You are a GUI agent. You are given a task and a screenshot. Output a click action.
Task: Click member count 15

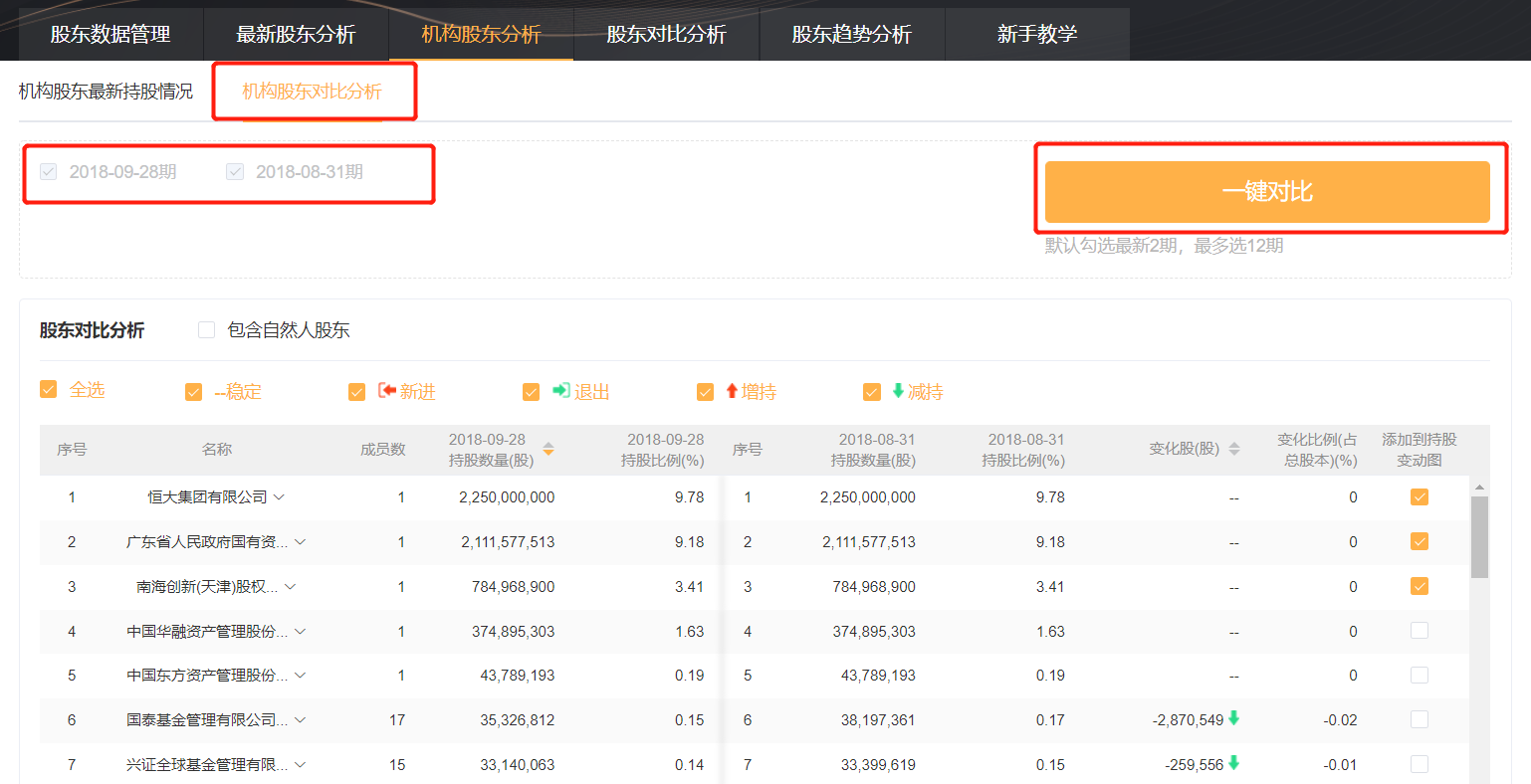tap(397, 765)
